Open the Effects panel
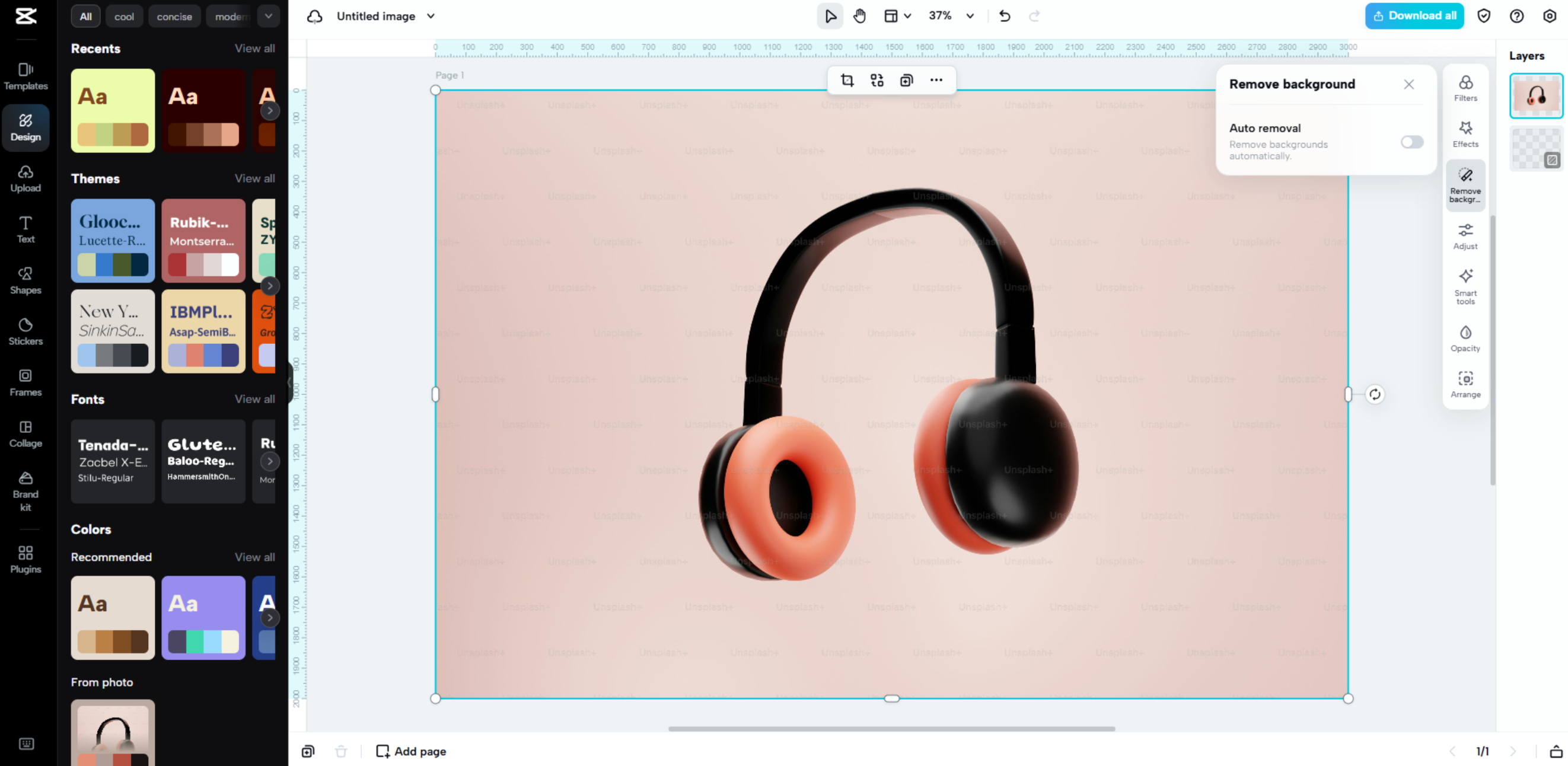Viewport: 1568px width, 766px height. click(1465, 133)
